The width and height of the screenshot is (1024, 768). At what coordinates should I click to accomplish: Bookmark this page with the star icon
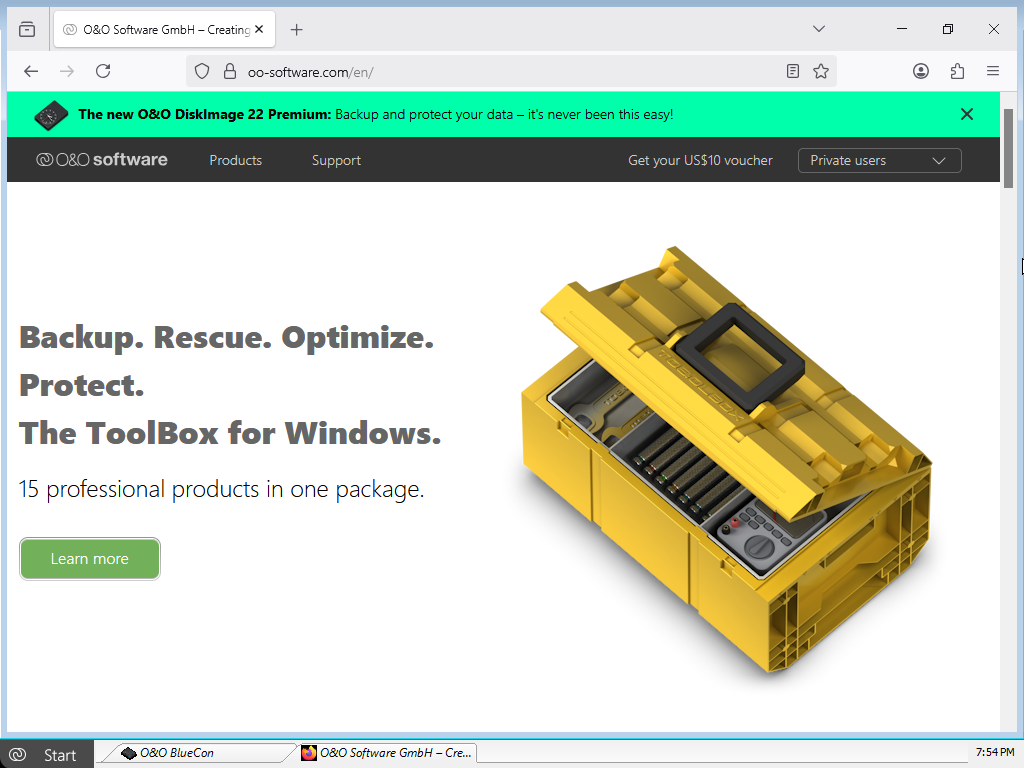tap(821, 71)
